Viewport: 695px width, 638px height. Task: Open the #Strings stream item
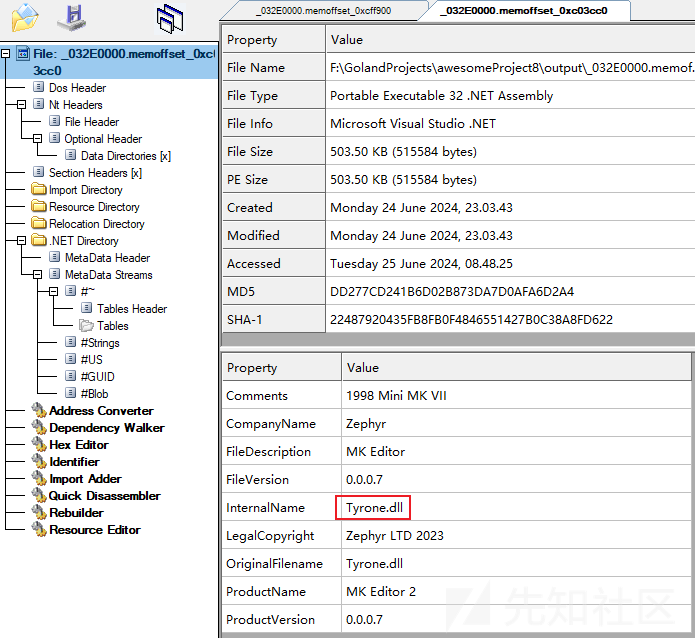pos(100,343)
